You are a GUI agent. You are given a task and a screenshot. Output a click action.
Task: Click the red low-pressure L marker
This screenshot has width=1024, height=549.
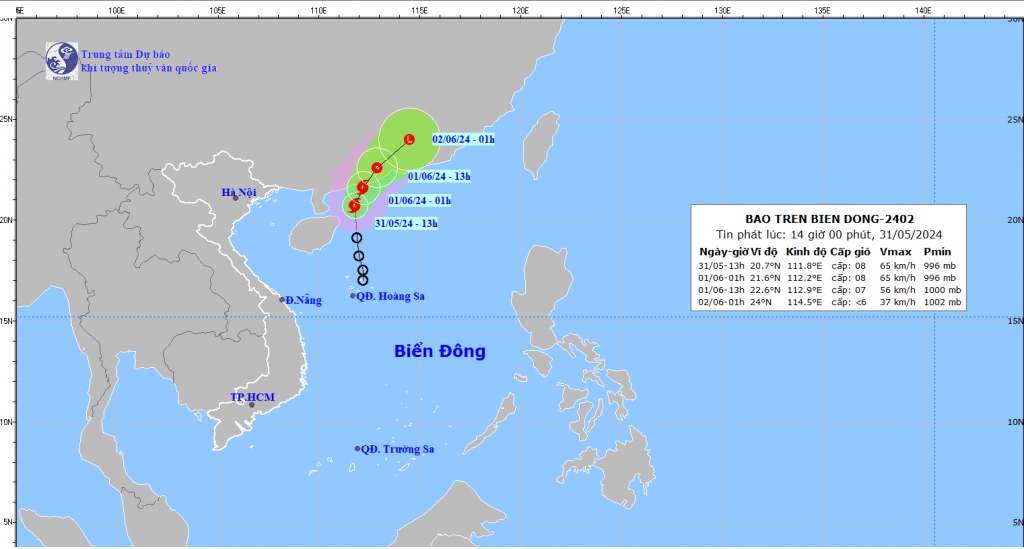click(409, 139)
